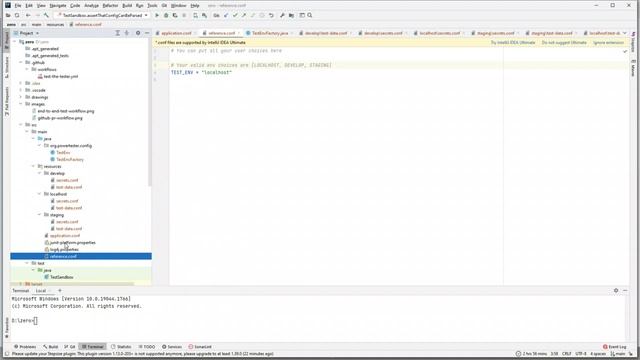
Task: Click the Stop icon in the run toolbar
Action: pyautogui.click(x=184, y=15)
